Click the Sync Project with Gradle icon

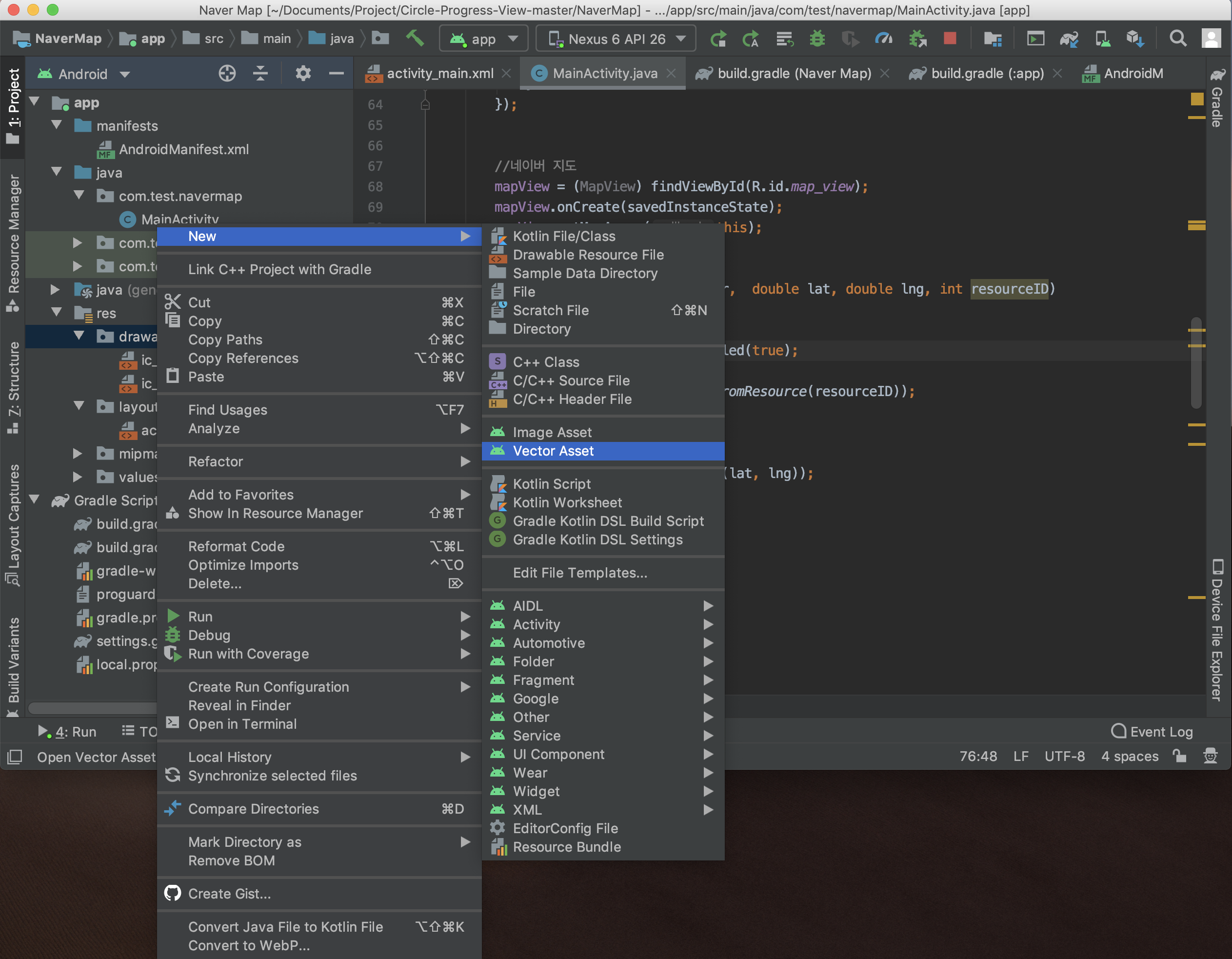[1069, 39]
